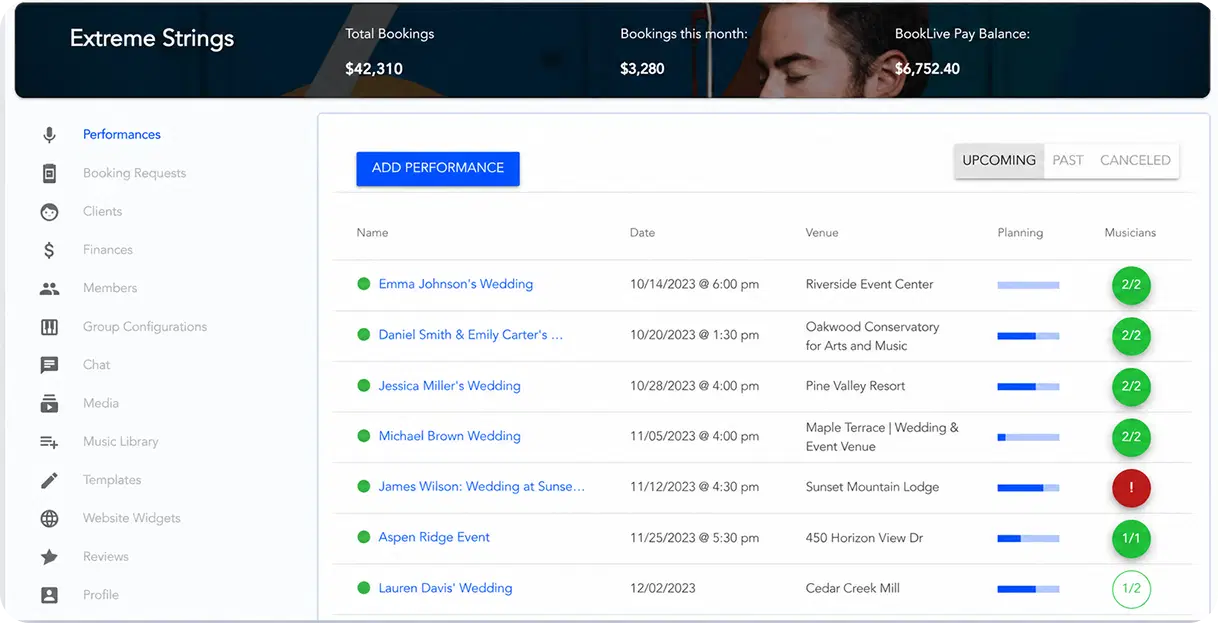Click the Cedar Creek Mill venue
Screen dimensions: 1218x623
click(x=852, y=588)
